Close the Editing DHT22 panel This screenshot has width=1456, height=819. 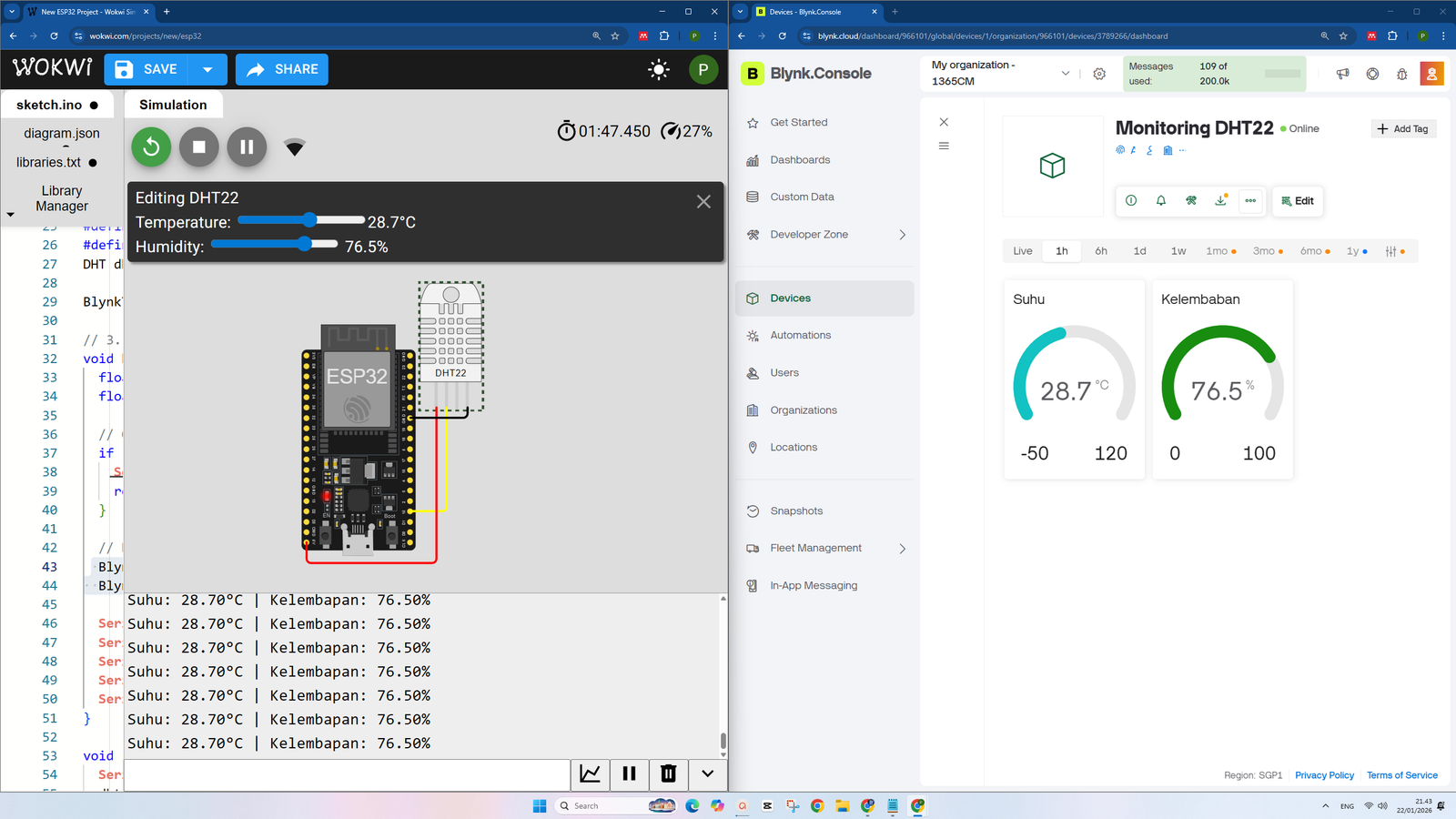coord(703,202)
